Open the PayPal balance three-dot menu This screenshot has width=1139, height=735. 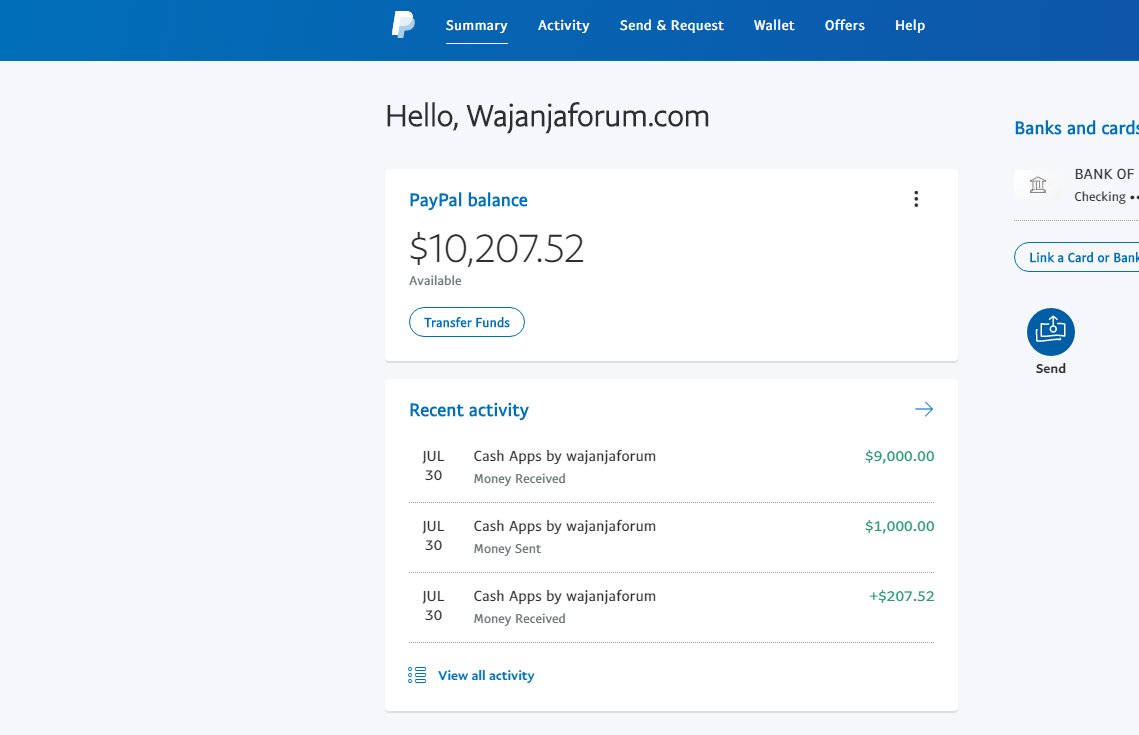pyautogui.click(x=916, y=199)
